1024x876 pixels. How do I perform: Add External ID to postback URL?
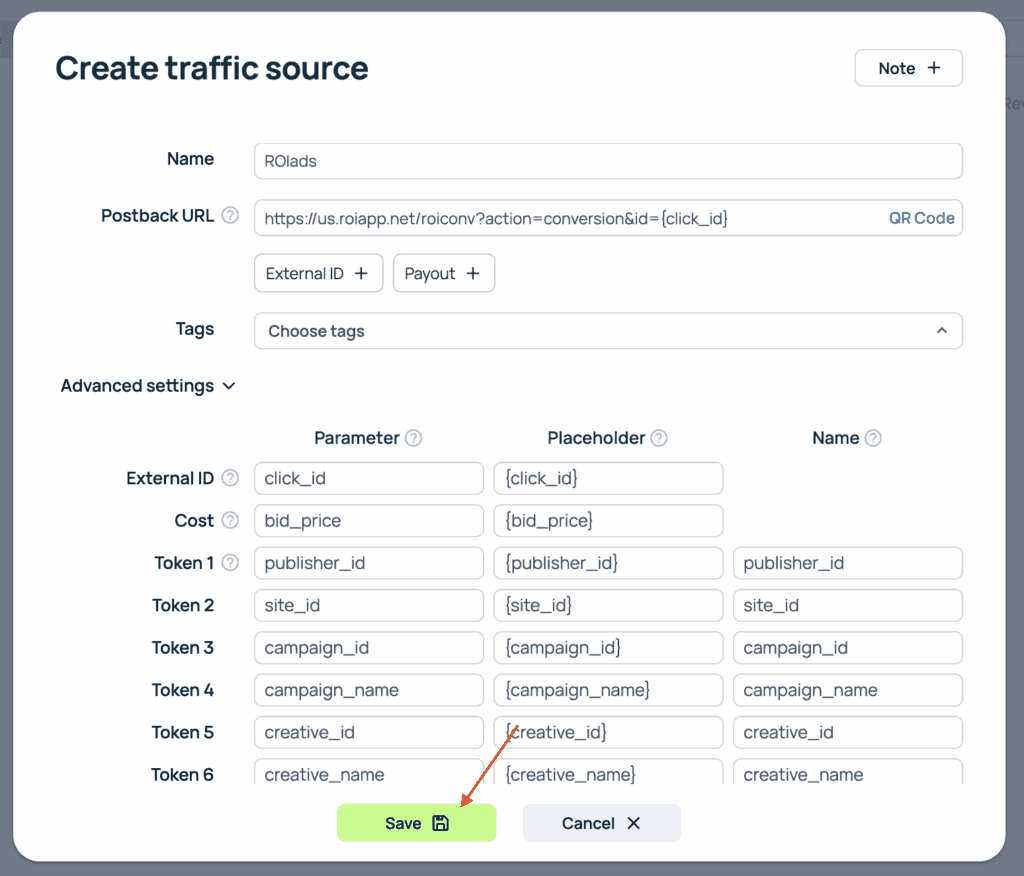tap(318, 274)
